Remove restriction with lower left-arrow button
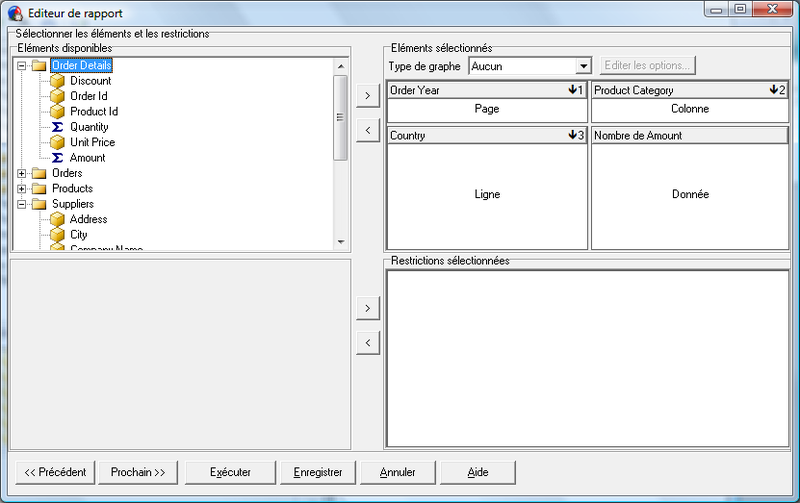The image size is (800, 503). (x=368, y=343)
